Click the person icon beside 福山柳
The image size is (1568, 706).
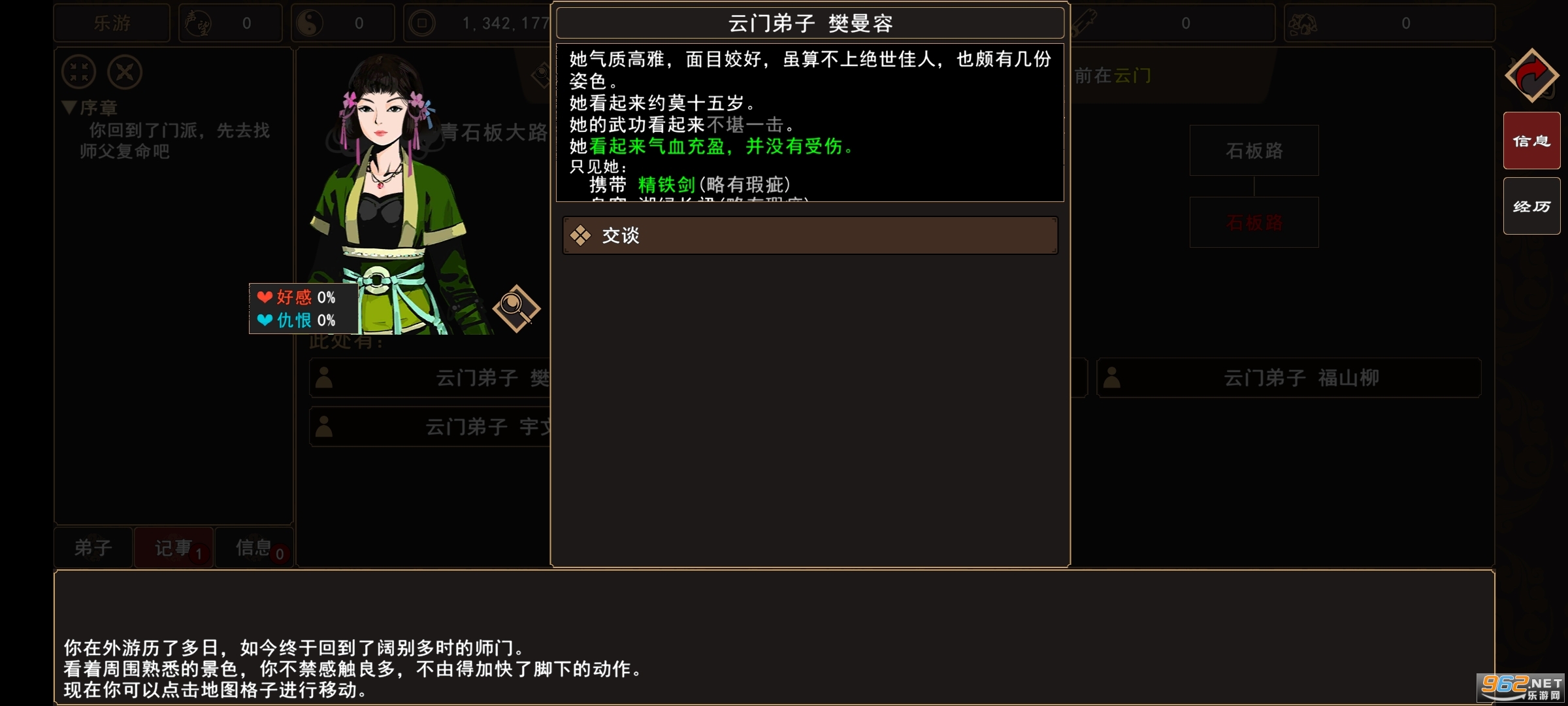(x=1112, y=378)
